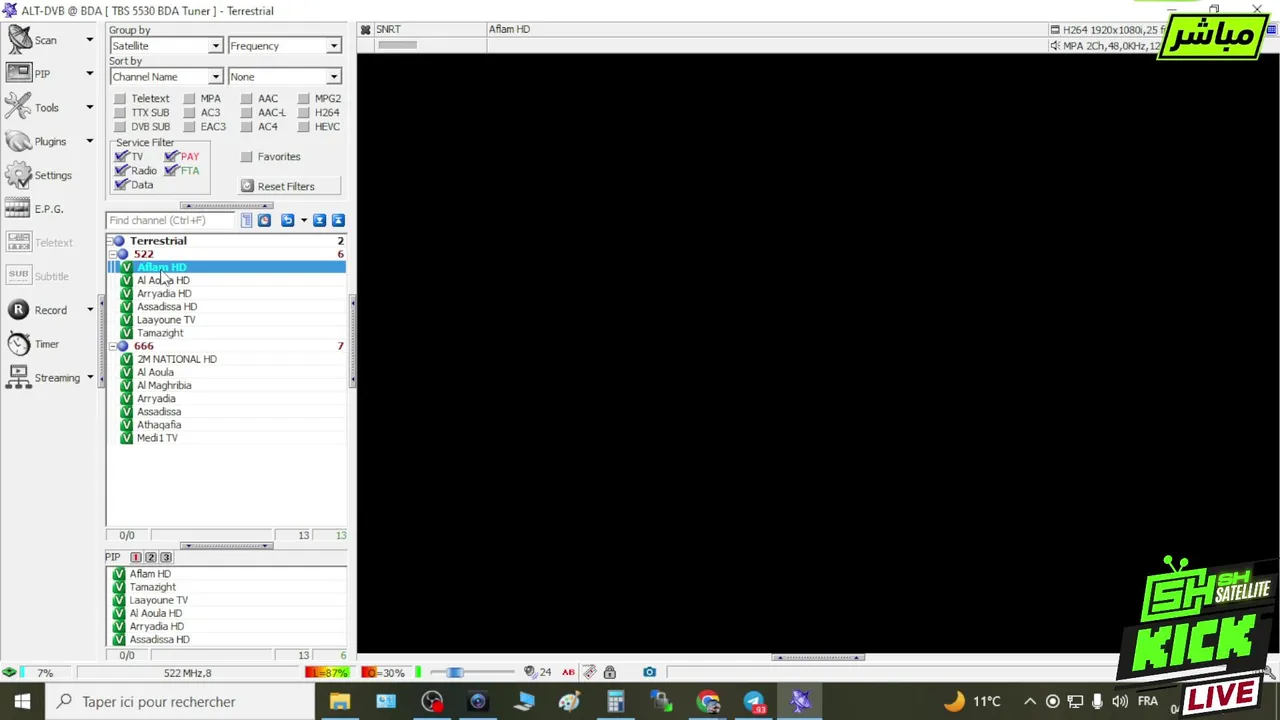Select the 2M NATIONAL HD channel
The width and height of the screenshot is (1280, 720).
[x=176, y=359]
